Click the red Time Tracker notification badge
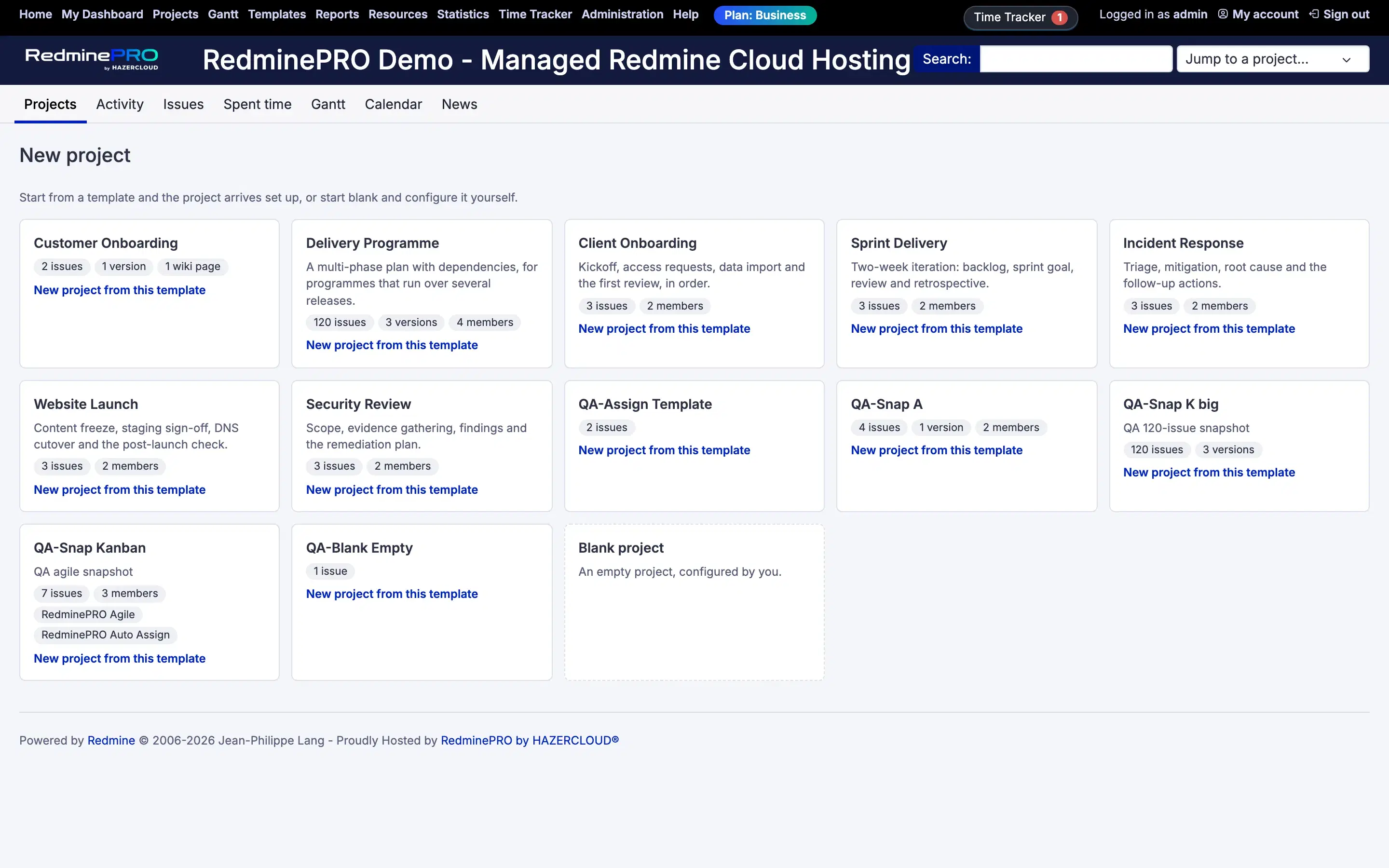This screenshot has width=1389, height=868. click(1059, 17)
